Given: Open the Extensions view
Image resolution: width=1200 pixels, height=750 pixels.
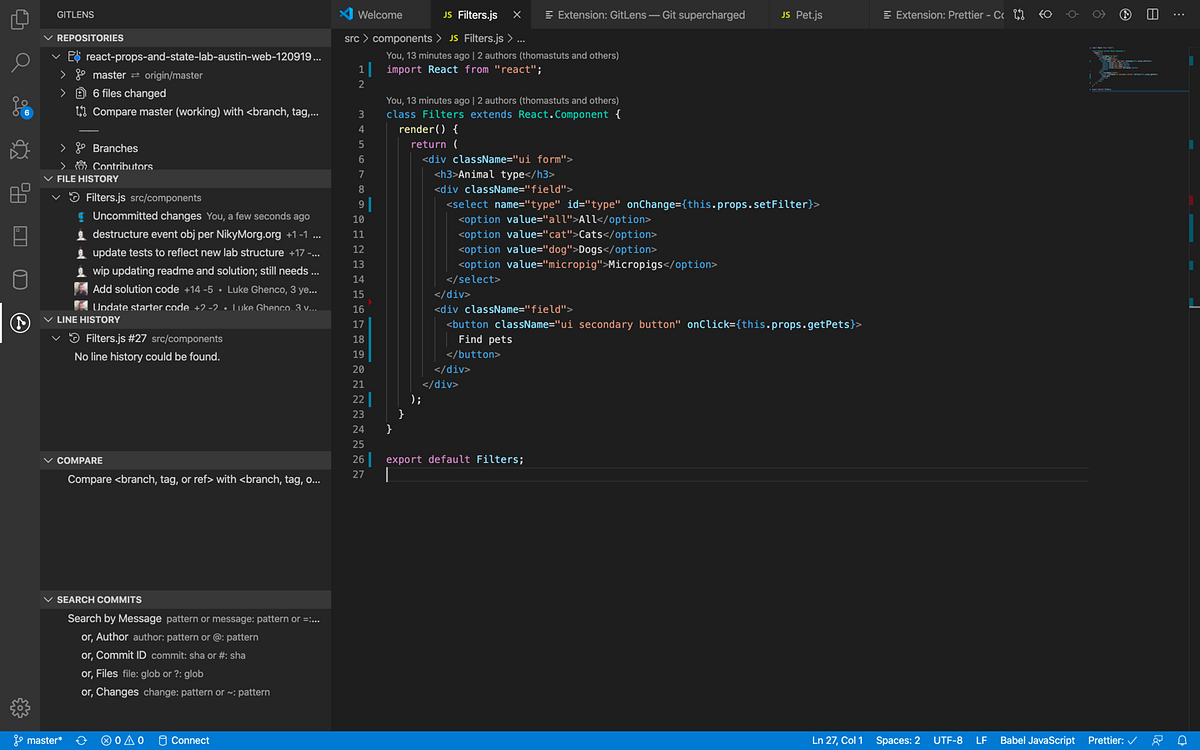Looking at the screenshot, I should point(20,193).
